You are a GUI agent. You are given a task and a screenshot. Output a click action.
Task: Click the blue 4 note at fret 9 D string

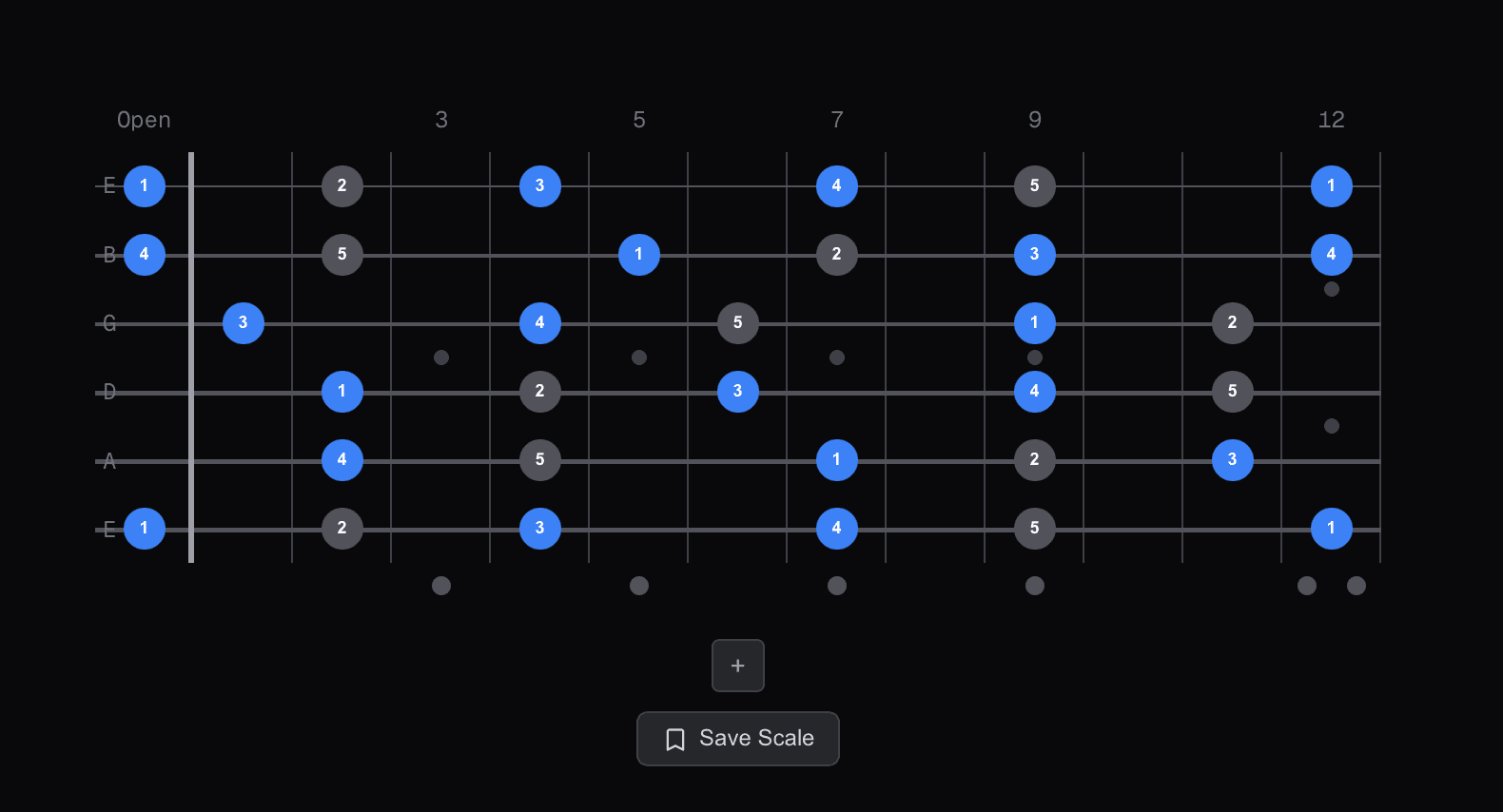pyautogui.click(x=1034, y=391)
